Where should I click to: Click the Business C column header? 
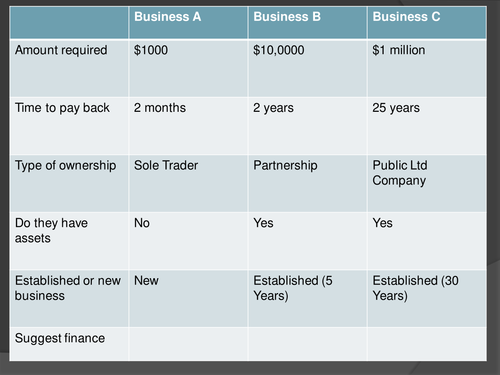tap(427, 22)
